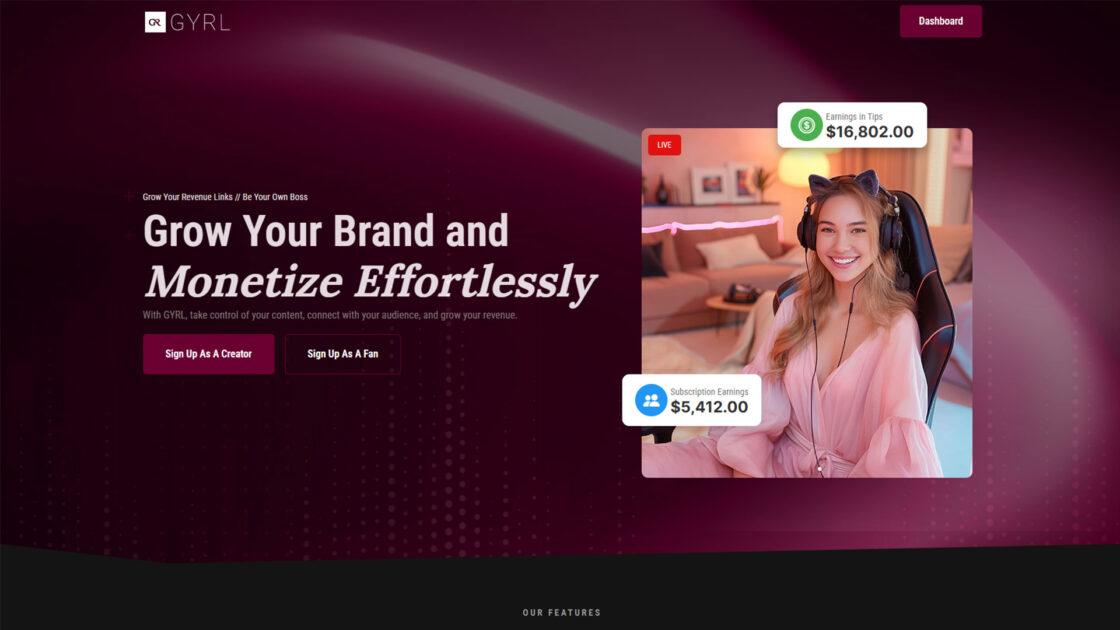
Task: Click the Grow Your Revenue Links tagline
Action: (225, 197)
